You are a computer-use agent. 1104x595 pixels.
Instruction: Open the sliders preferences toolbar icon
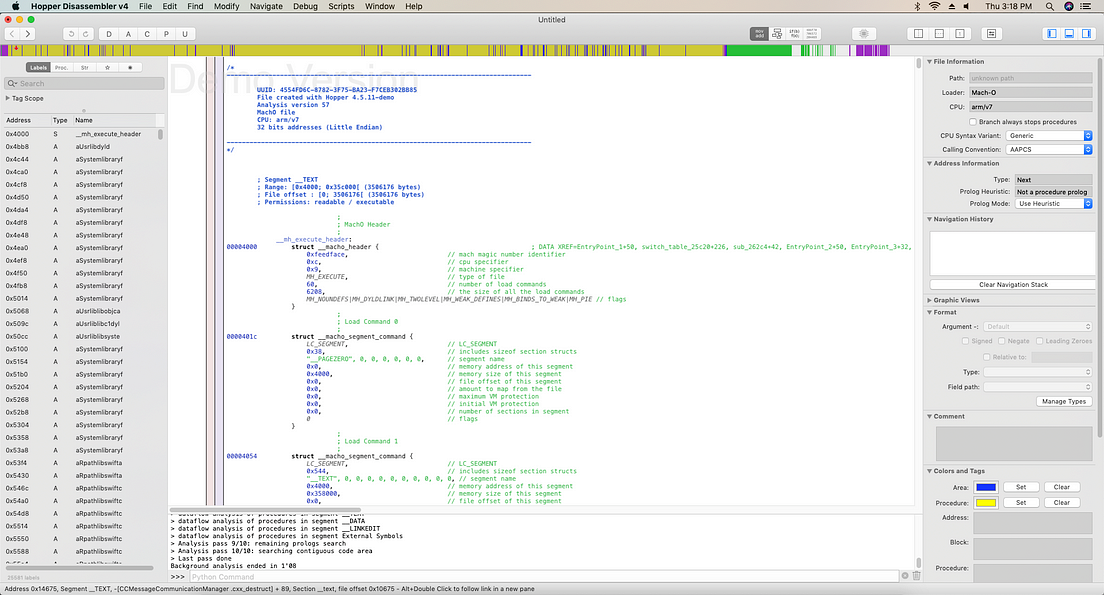coord(991,34)
